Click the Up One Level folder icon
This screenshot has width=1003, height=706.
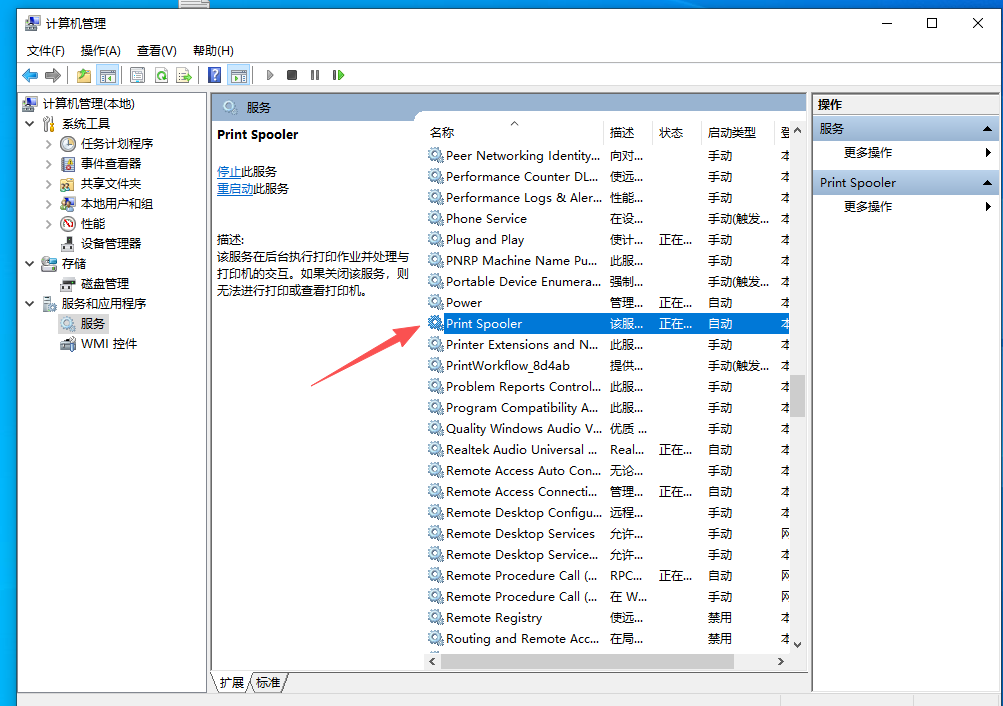[84, 75]
